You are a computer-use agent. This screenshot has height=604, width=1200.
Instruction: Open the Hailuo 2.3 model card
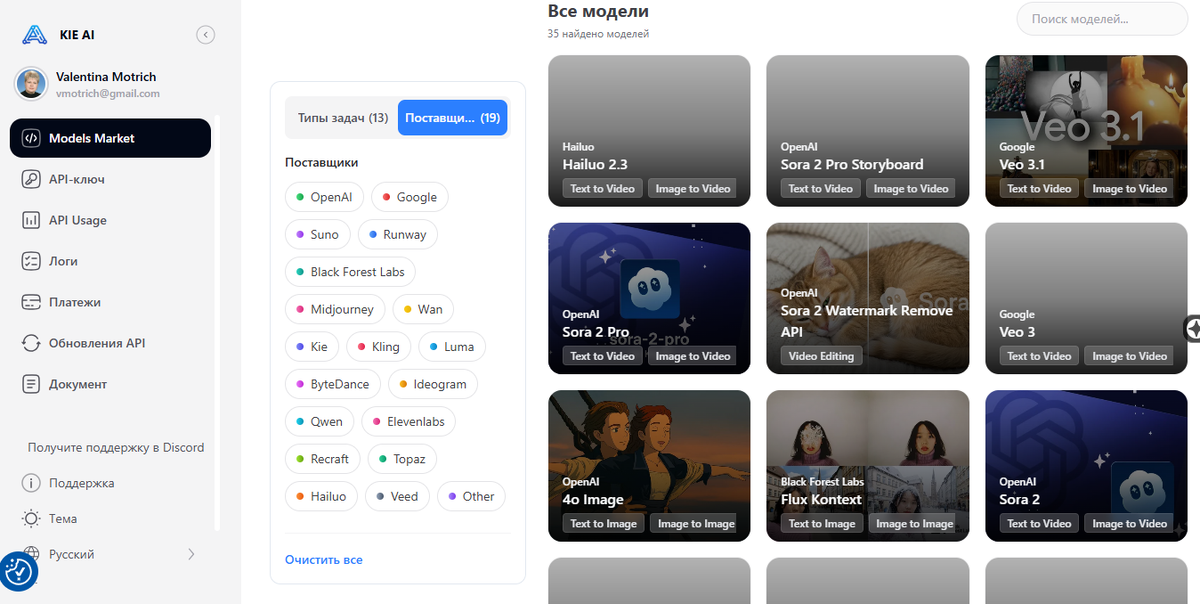tap(650, 131)
